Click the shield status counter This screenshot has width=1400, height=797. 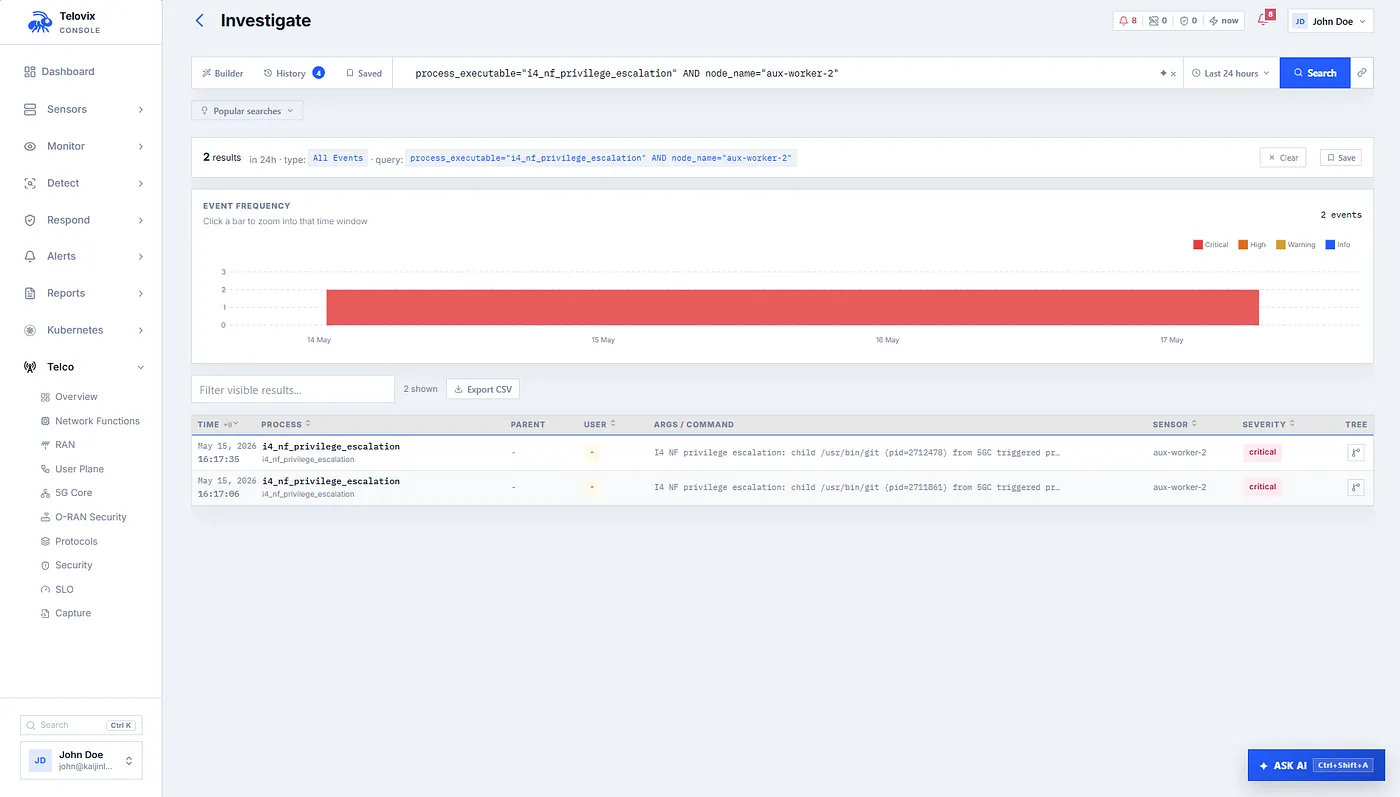(x=1188, y=21)
